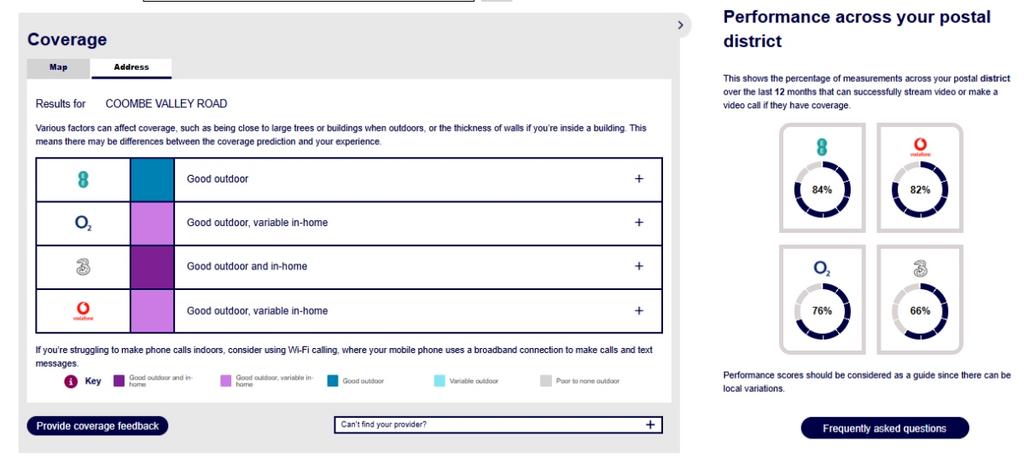Click the Vodafone logo in coverage table
The image size is (1024, 464).
(83, 310)
